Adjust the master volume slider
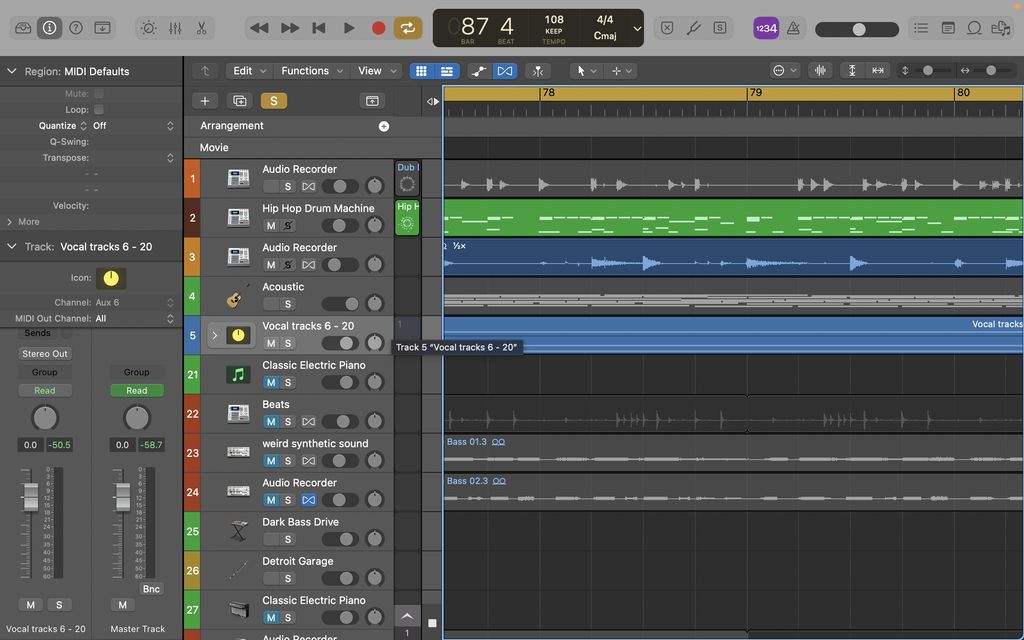Screen dimensions: 1024x640 pyautogui.click(x=857, y=29)
